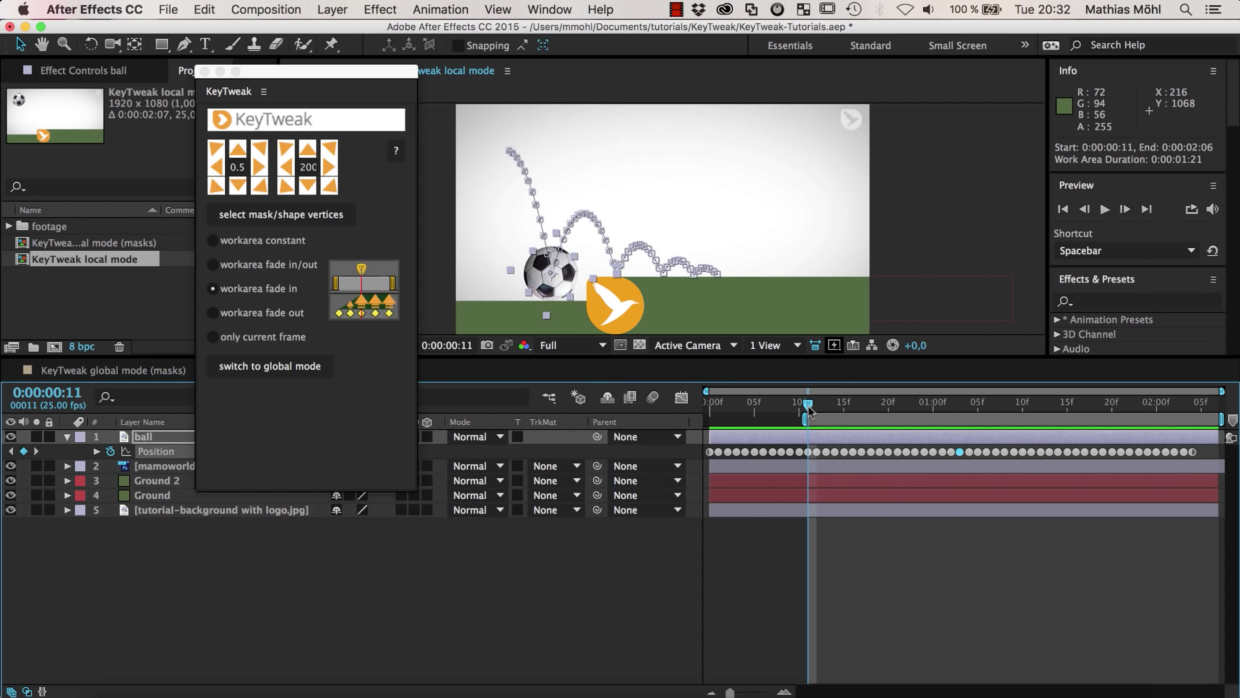Select the Brush tool
The height and width of the screenshot is (698, 1240).
pos(232,45)
